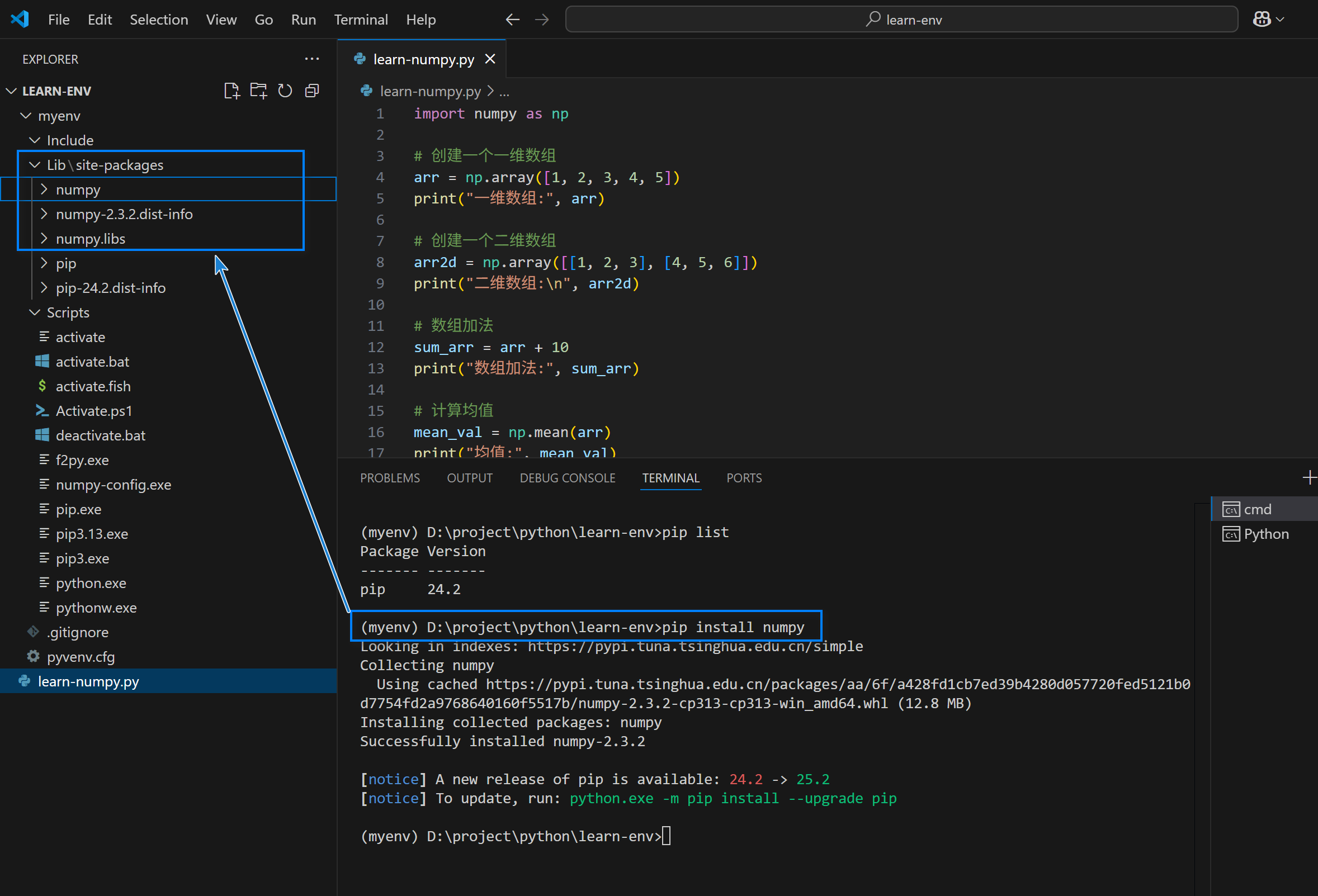Switch to the DEBUG CONSOLE tab
Viewport: 1318px width, 896px height.
(x=567, y=478)
